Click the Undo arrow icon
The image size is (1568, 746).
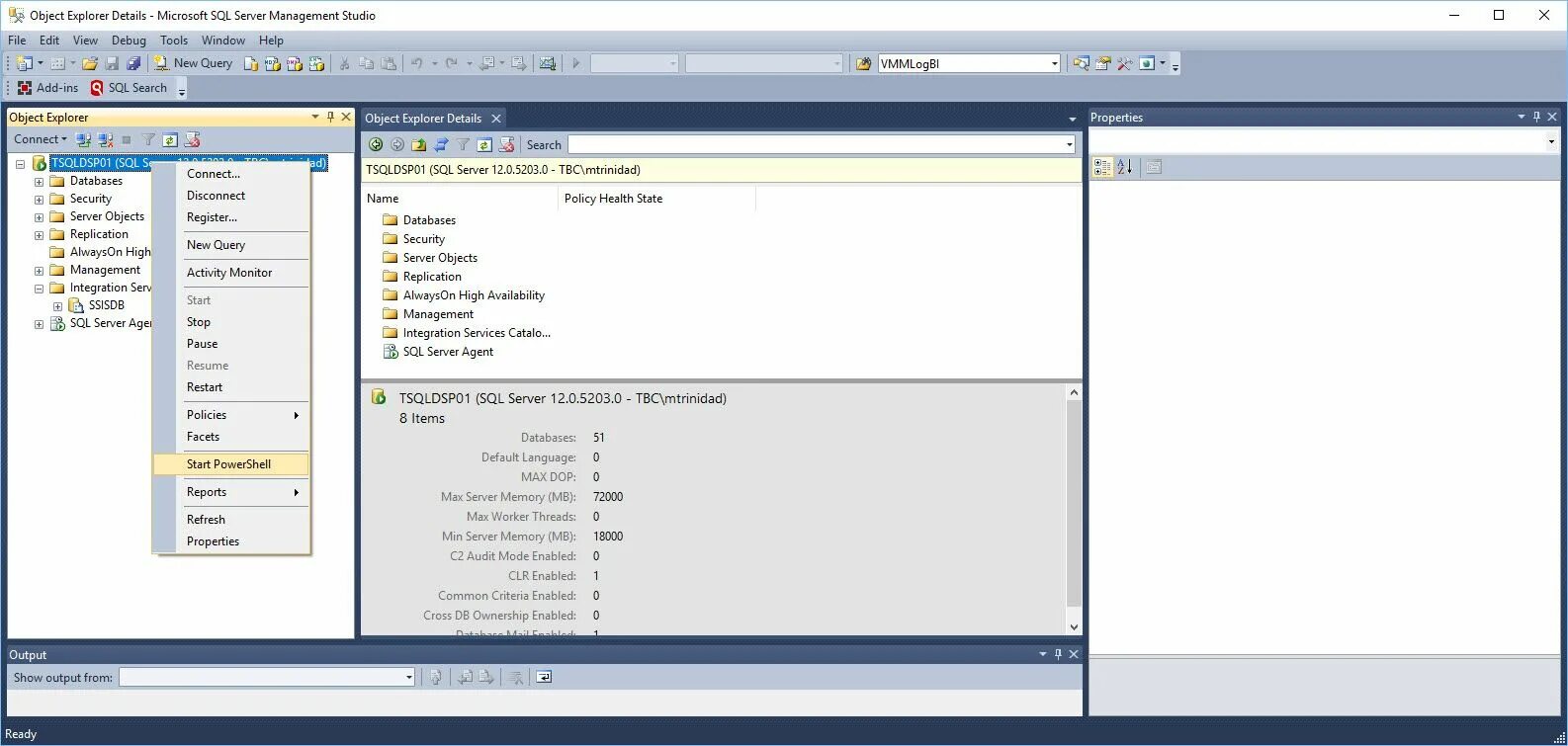coord(417,63)
